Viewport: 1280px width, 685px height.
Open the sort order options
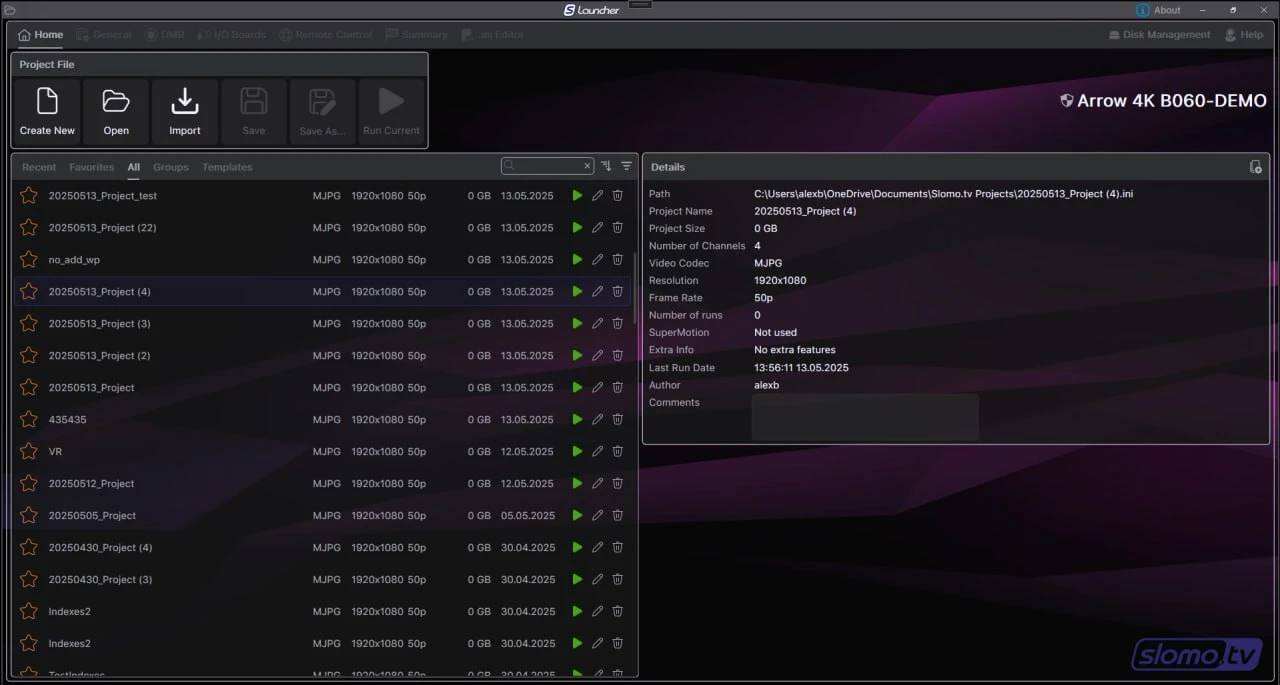[x=606, y=166]
